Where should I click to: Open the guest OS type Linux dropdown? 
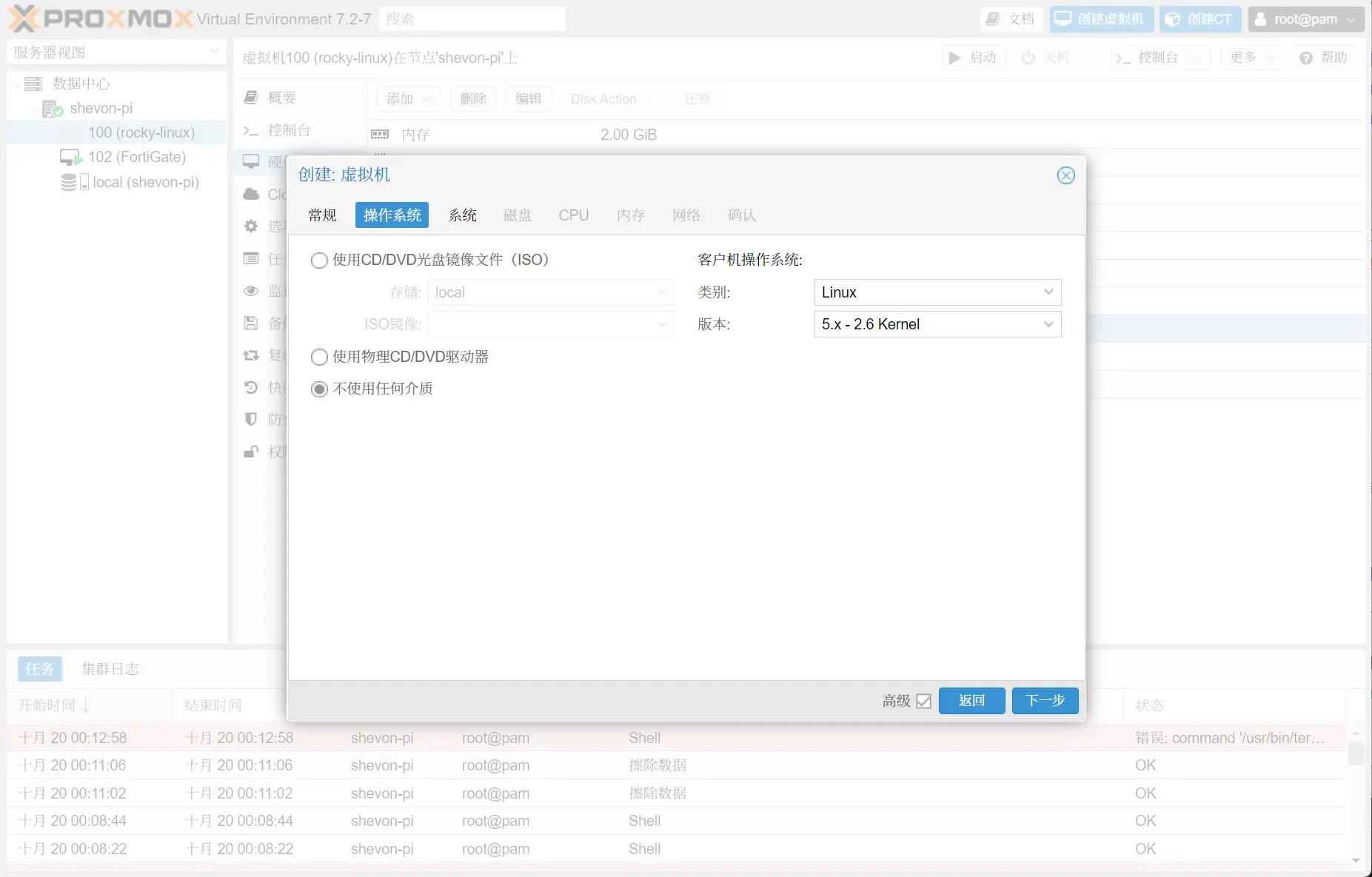[x=937, y=292]
